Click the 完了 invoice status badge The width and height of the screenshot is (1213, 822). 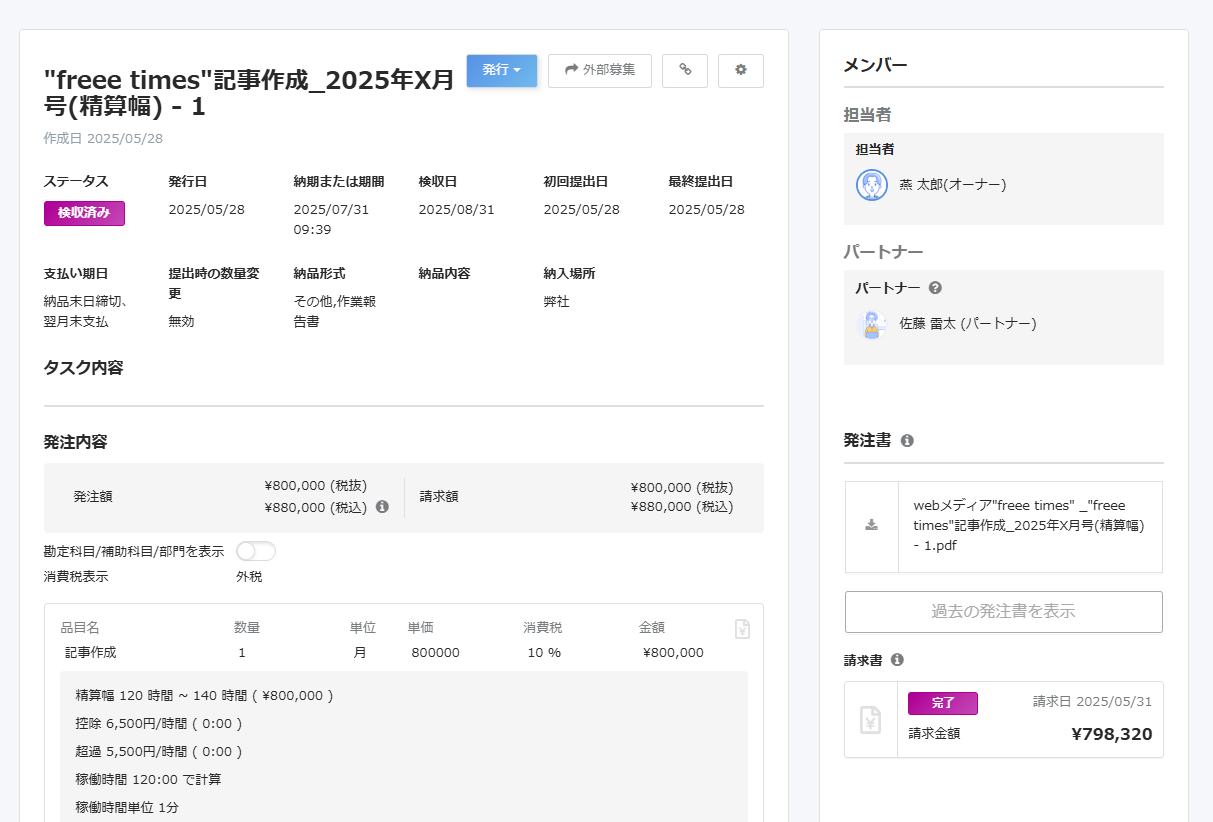943,703
